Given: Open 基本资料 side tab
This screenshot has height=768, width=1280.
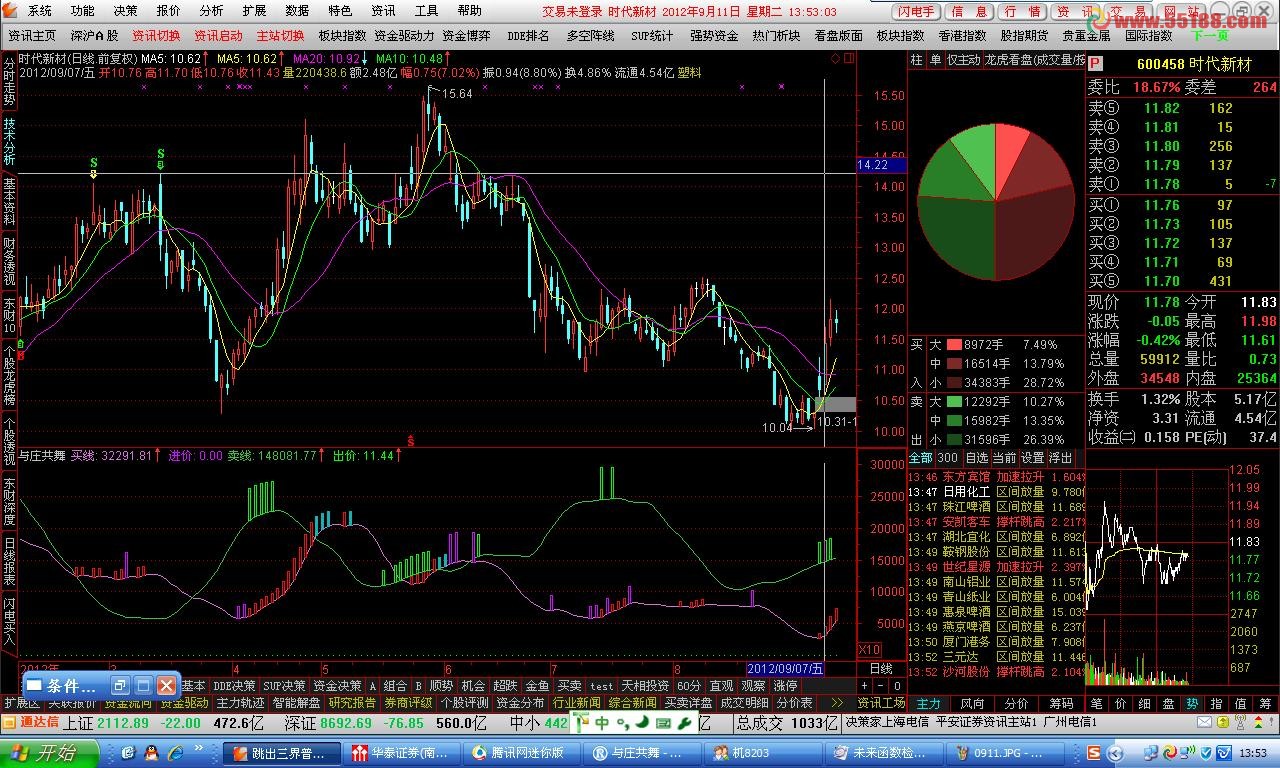Looking at the screenshot, I should click(x=9, y=202).
